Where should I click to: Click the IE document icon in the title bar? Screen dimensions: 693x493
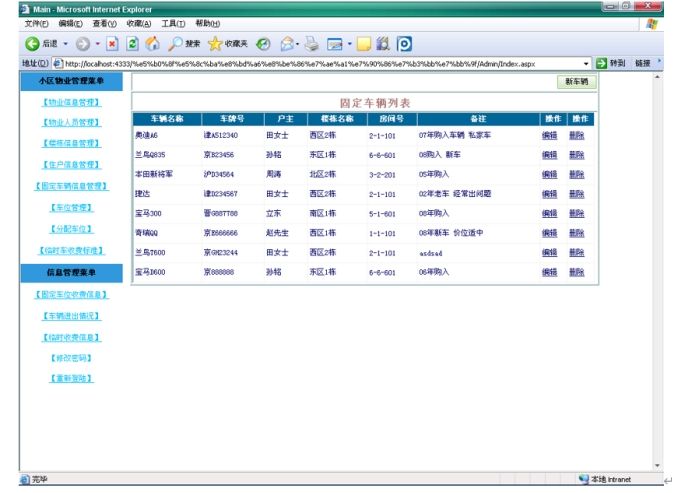pyautogui.click(x=25, y=9)
